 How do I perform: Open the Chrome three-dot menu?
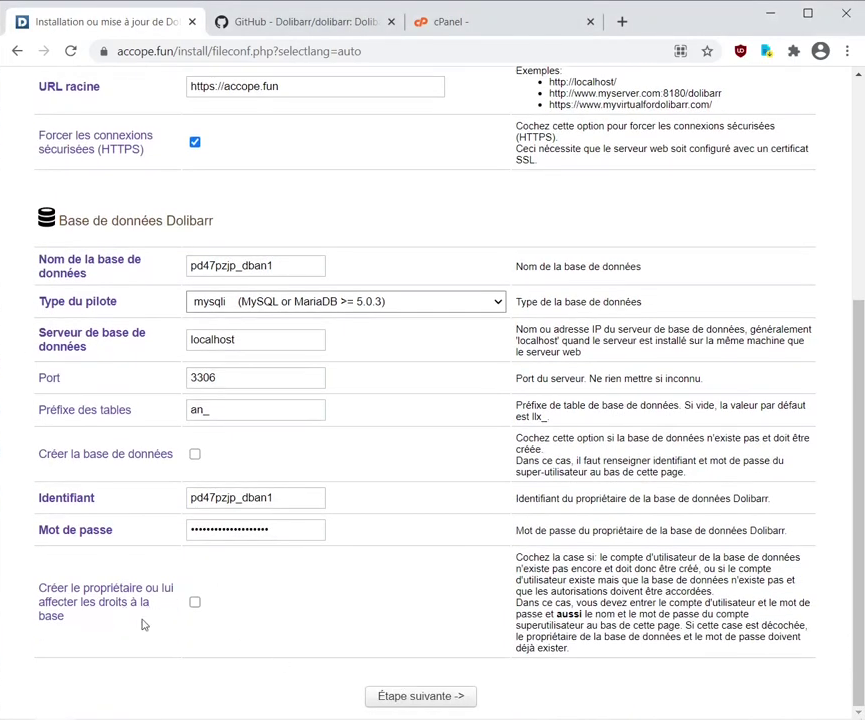(848, 51)
